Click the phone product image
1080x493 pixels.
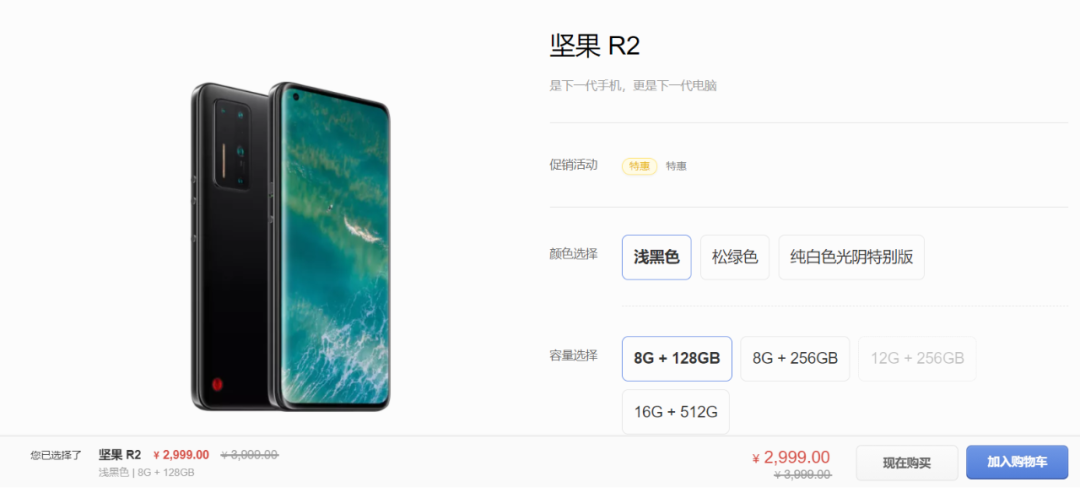point(290,246)
